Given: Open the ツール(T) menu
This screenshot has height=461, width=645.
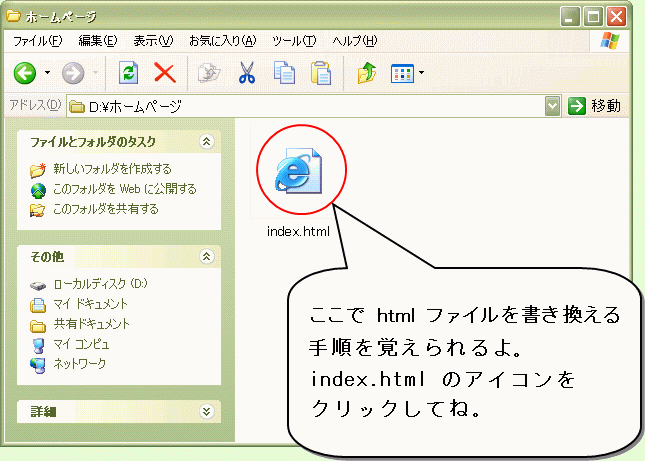Looking at the screenshot, I should (294, 41).
